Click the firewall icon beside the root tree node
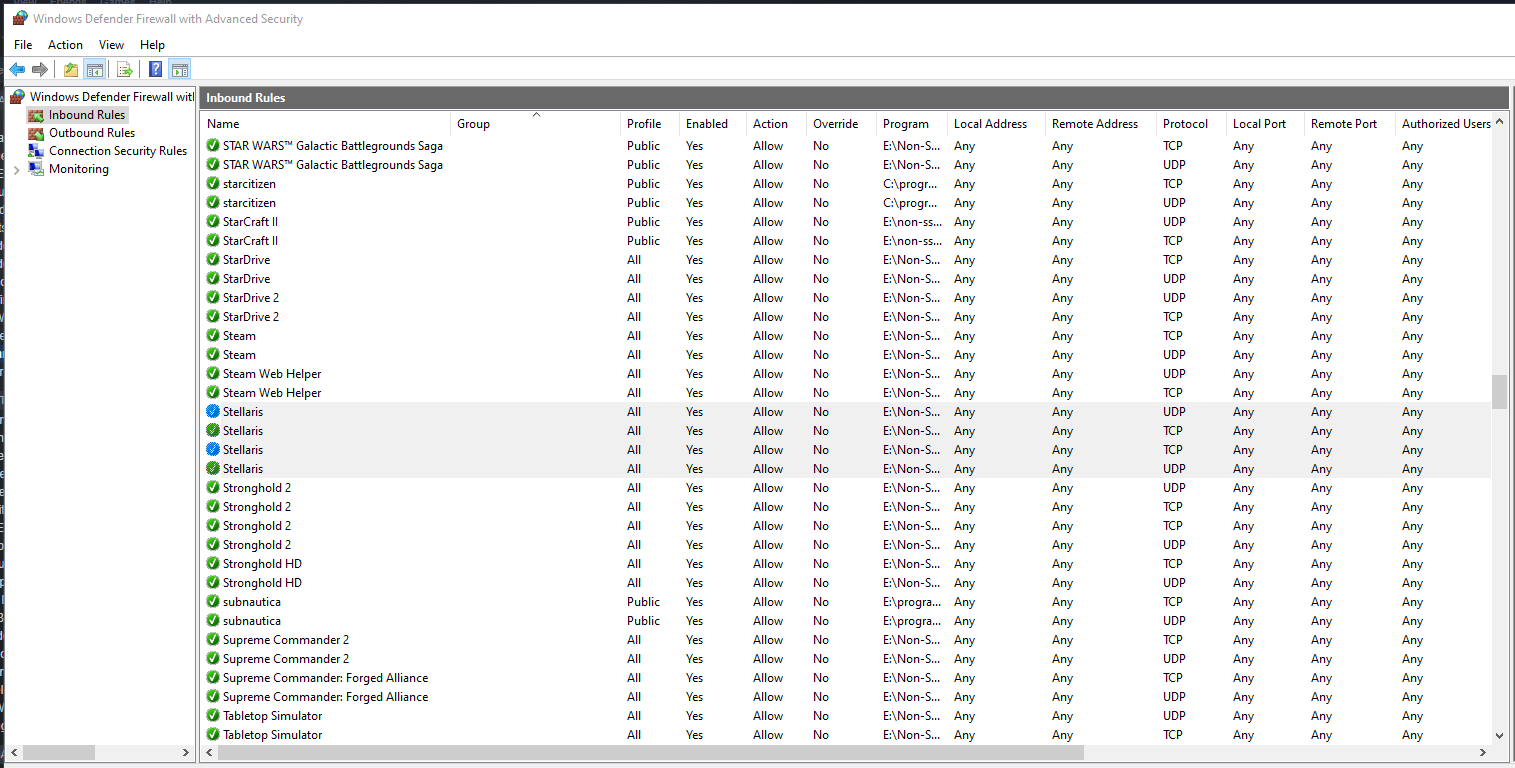The height and width of the screenshot is (768, 1515). 18,97
